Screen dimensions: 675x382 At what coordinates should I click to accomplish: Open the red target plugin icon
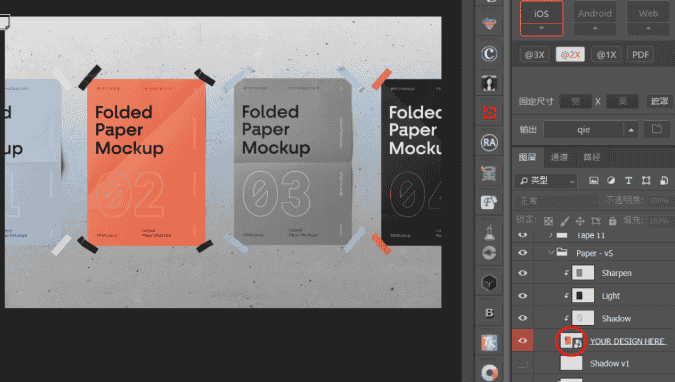coord(489,113)
